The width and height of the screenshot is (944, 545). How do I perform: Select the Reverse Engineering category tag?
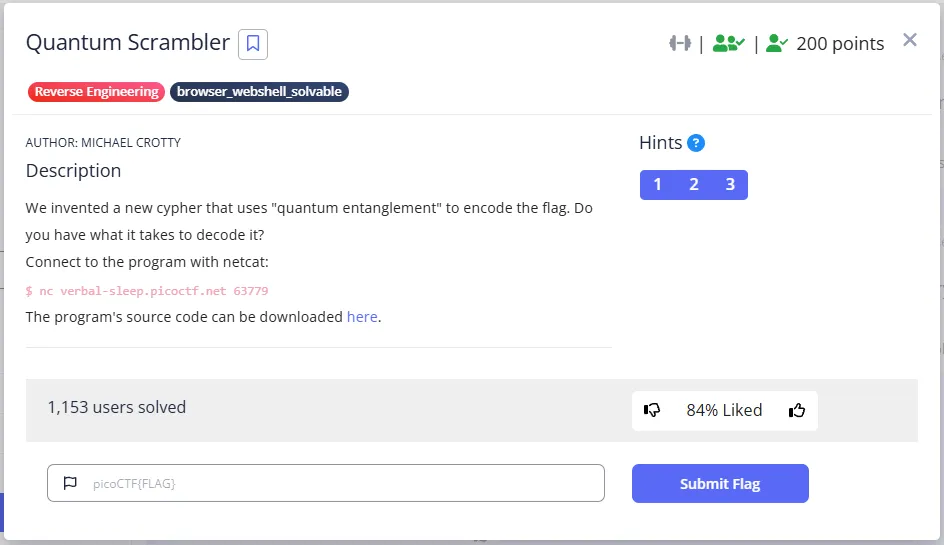[96, 92]
